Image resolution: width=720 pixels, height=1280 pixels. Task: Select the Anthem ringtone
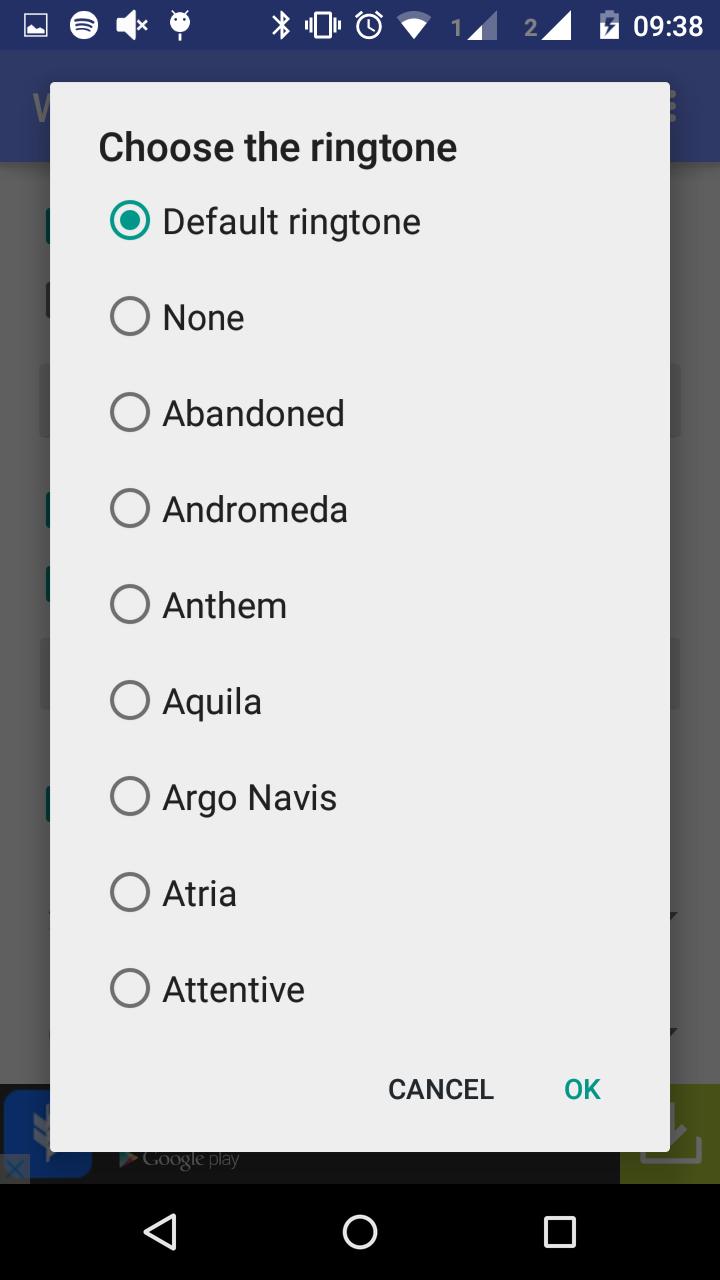130,605
